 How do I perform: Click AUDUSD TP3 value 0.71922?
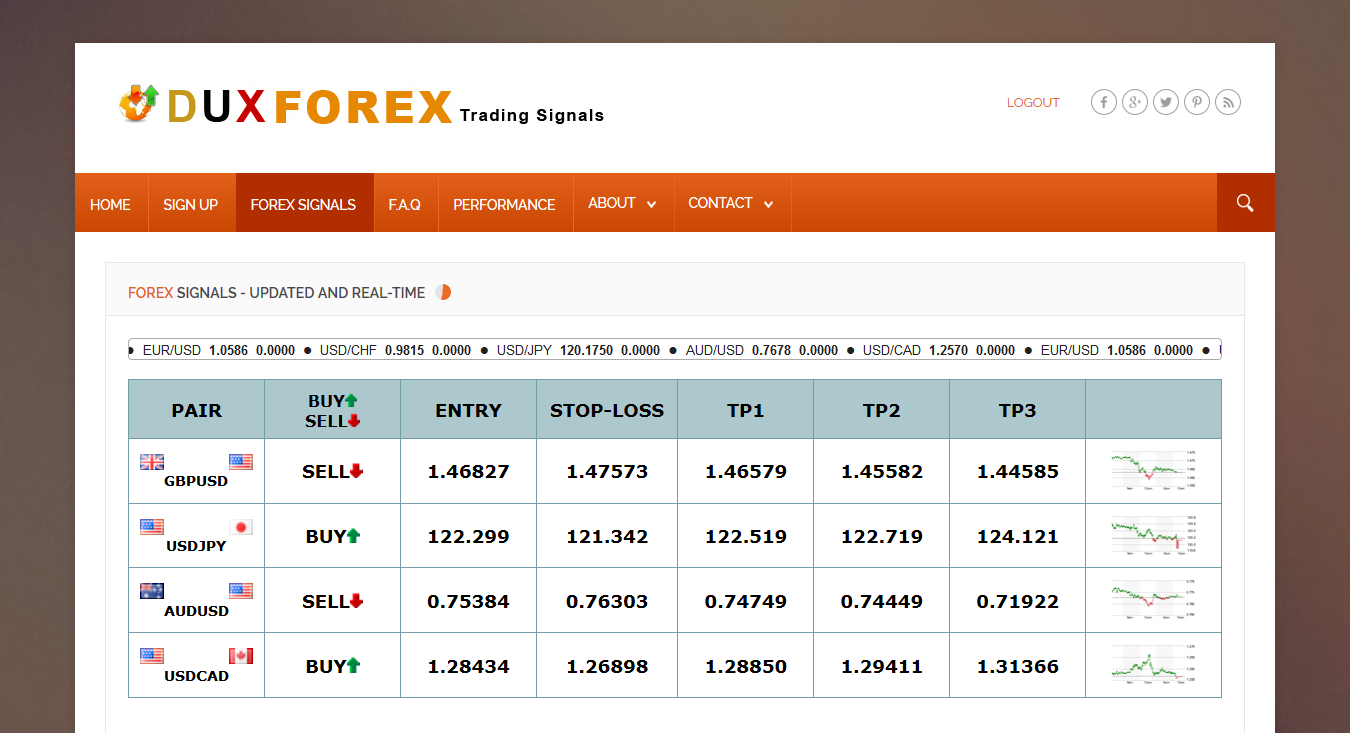[1018, 602]
